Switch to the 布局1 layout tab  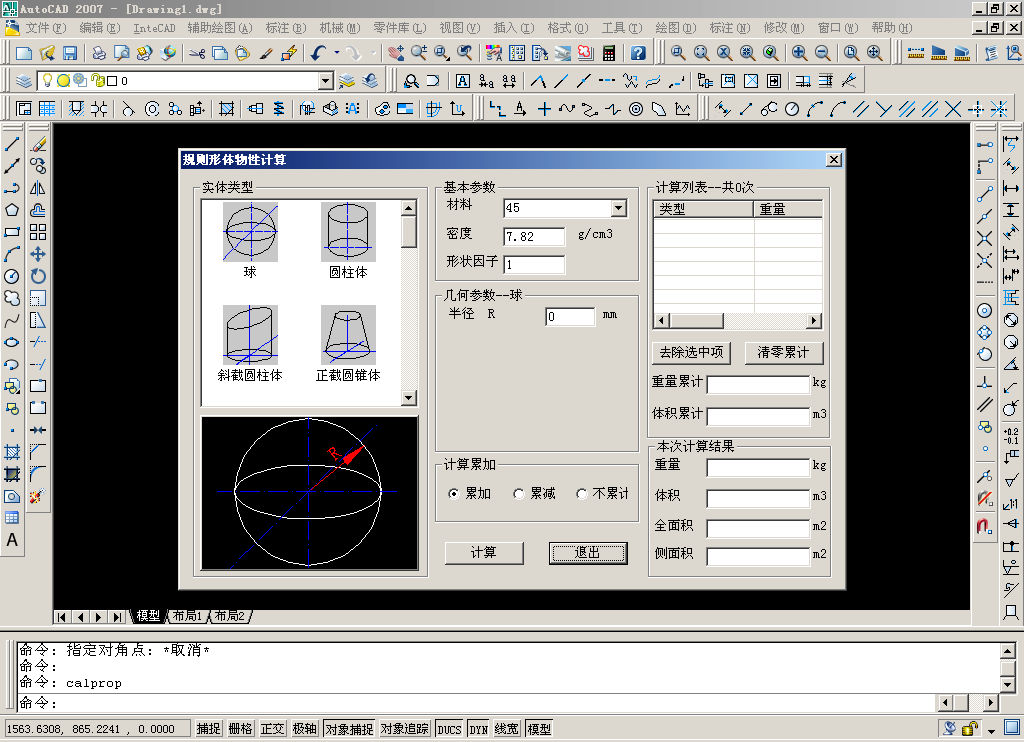186,616
